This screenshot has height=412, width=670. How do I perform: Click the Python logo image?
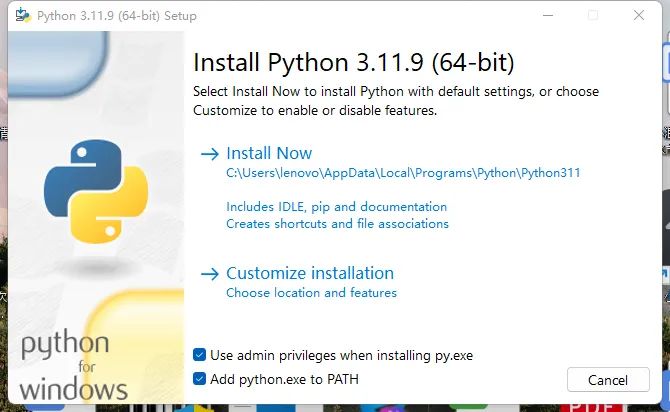[x=96, y=191]
